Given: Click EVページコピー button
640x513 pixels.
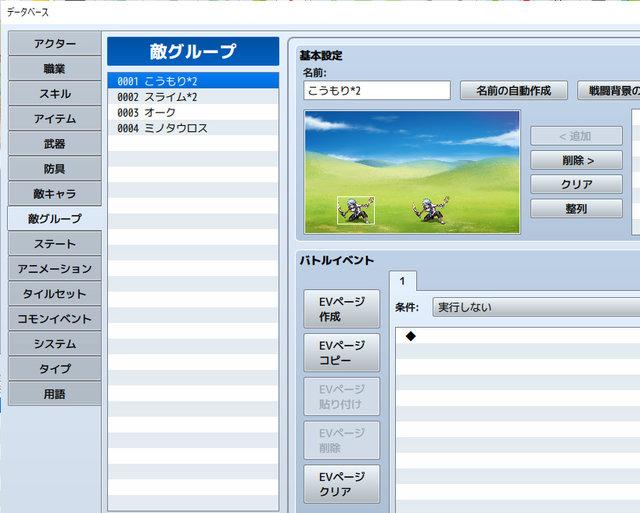Looking at the screenshot, I should point(342,353).
